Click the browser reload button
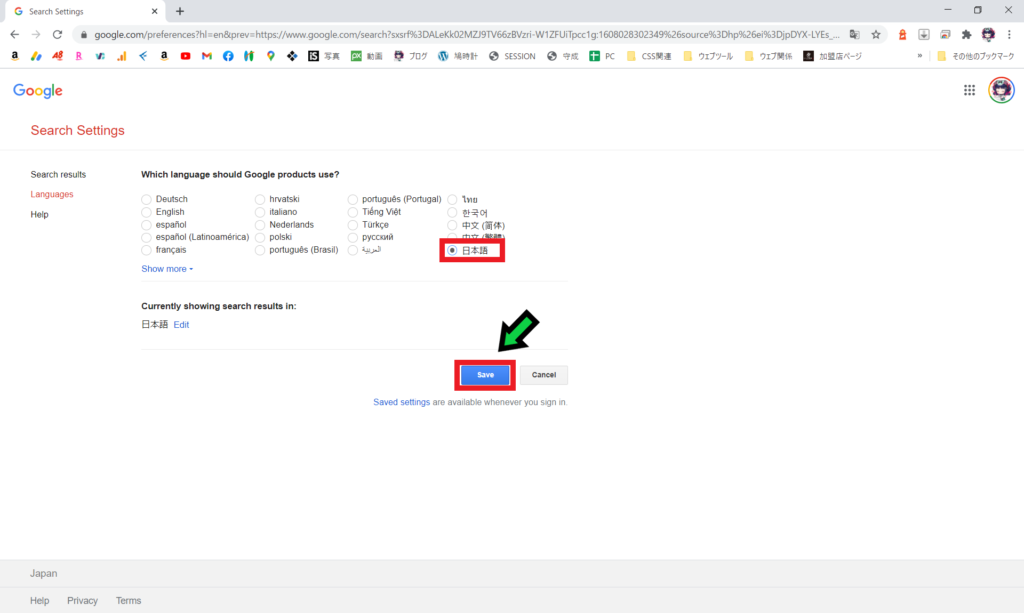Screen dimensions: 1024x613 (58, 34)
